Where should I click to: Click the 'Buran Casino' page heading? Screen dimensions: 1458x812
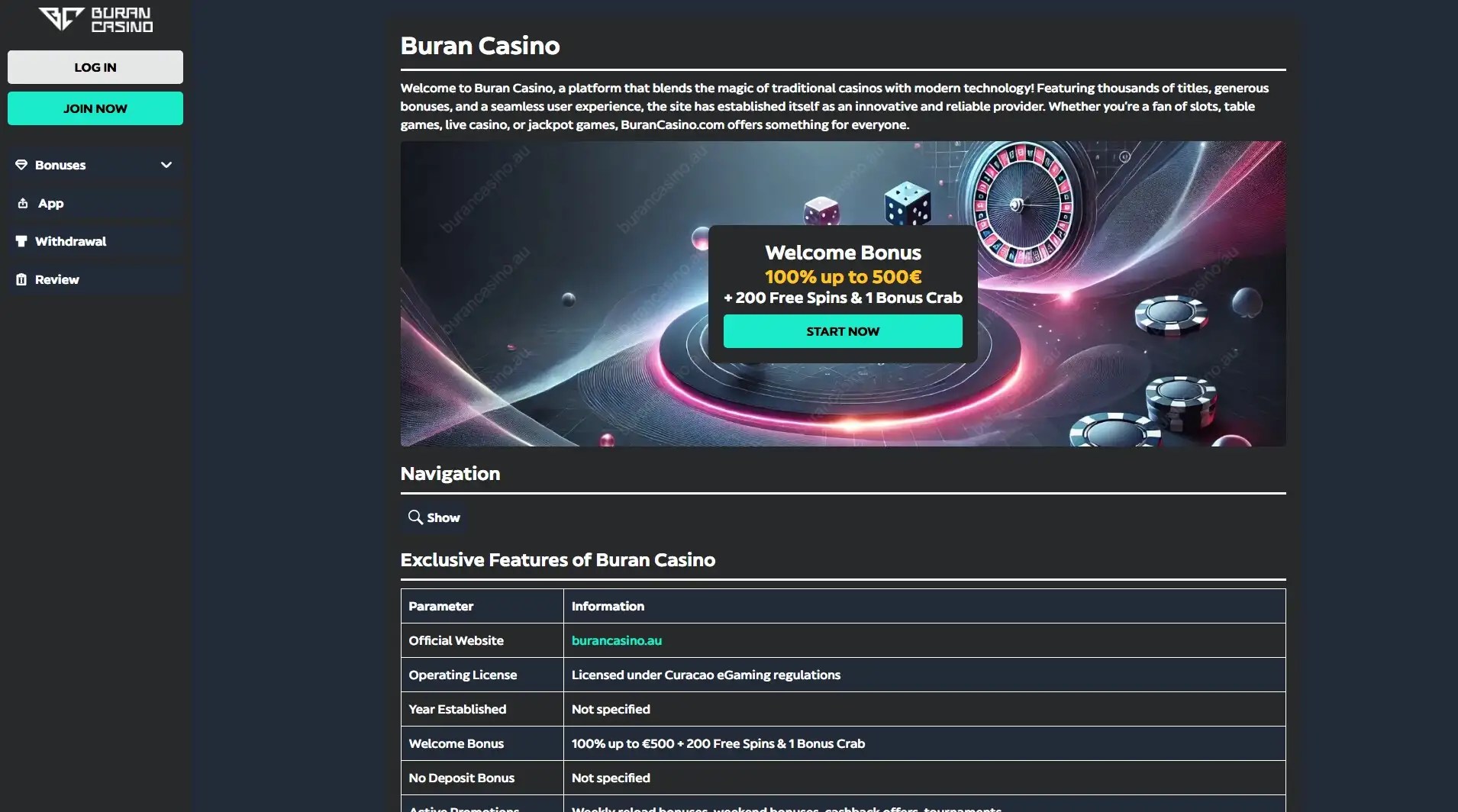[x=480, y=46]
